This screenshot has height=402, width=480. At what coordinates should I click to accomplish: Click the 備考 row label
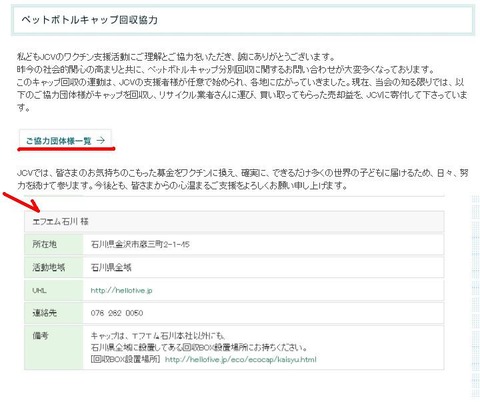(40, 336)
